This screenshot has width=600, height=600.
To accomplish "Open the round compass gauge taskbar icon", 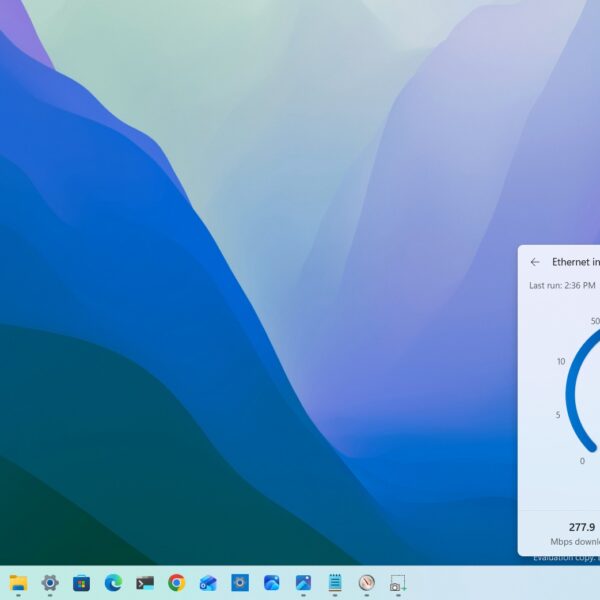I will click(367, 583).
